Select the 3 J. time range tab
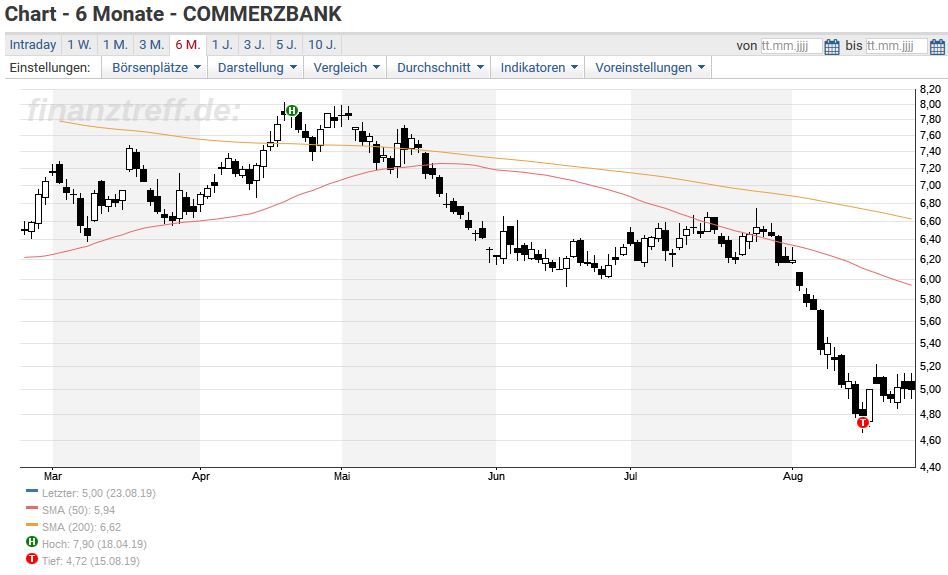The height and width of the screenshot is (575, 948). pyautogui.click(x=254, y=45)
